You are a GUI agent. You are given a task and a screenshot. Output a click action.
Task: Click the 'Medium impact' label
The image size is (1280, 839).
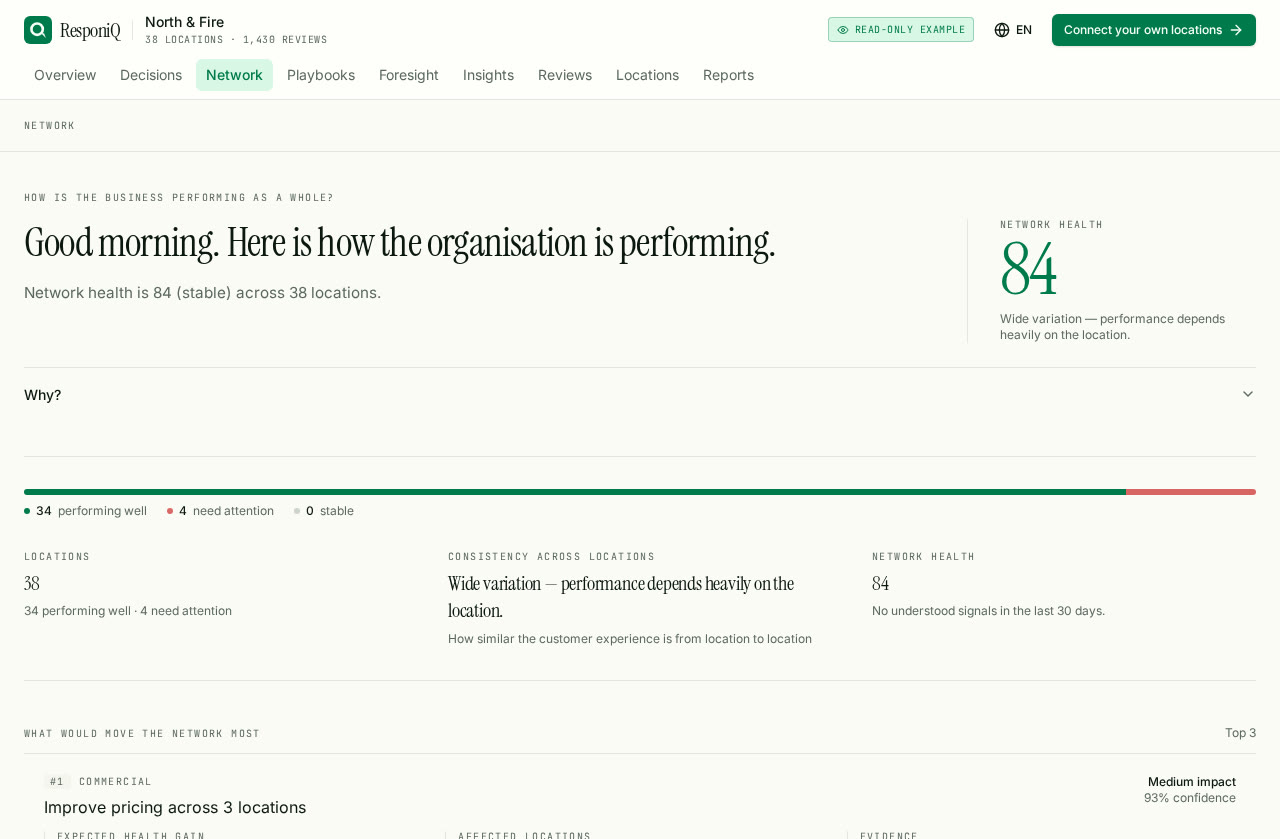click(x=1192, y=782)
